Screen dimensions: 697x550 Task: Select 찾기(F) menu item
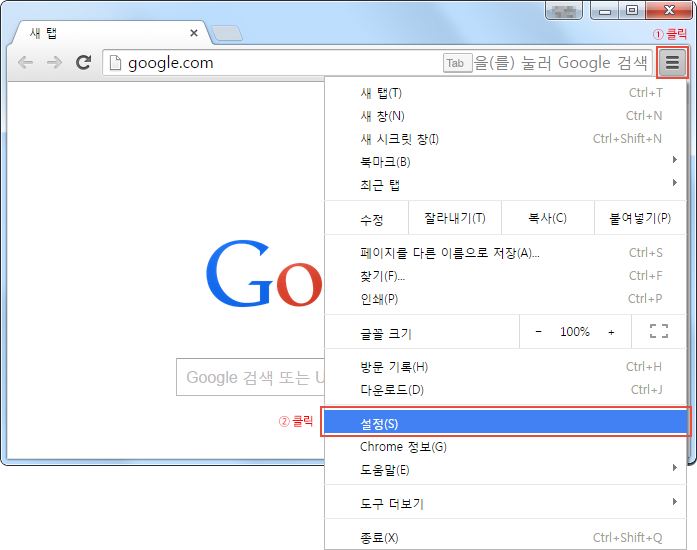coord(505,276)
